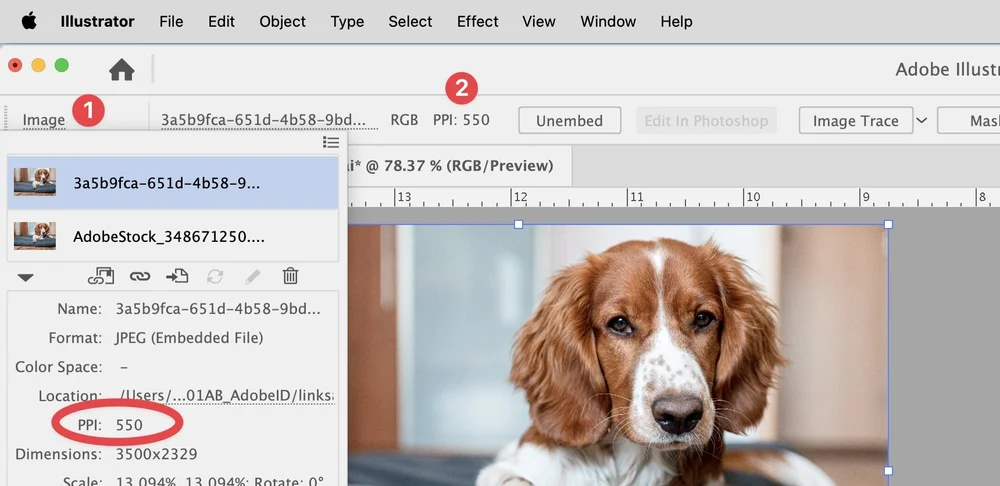Click the Edit Original pencil icon
This screenshot has width=1000, height=486.
(253, 276)
